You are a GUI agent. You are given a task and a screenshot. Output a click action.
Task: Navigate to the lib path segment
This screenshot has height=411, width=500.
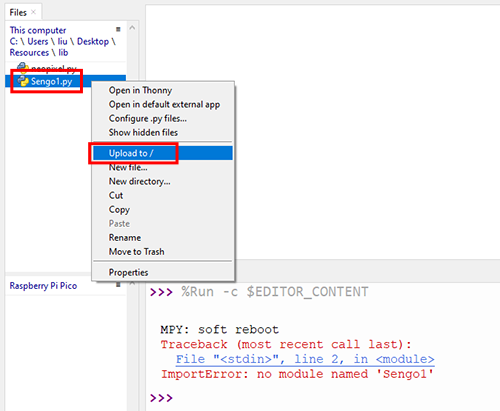[63, 53]
